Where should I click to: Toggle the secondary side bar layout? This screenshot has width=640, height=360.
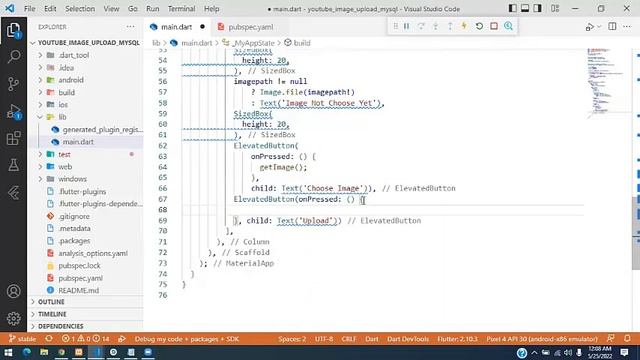tap(538, 8)
